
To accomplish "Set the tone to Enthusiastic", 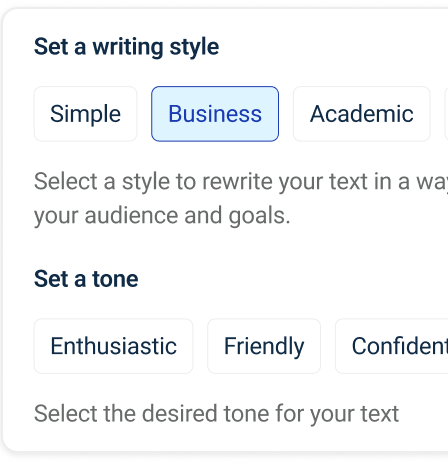I will pyautogui.click(x=113, y=346).
